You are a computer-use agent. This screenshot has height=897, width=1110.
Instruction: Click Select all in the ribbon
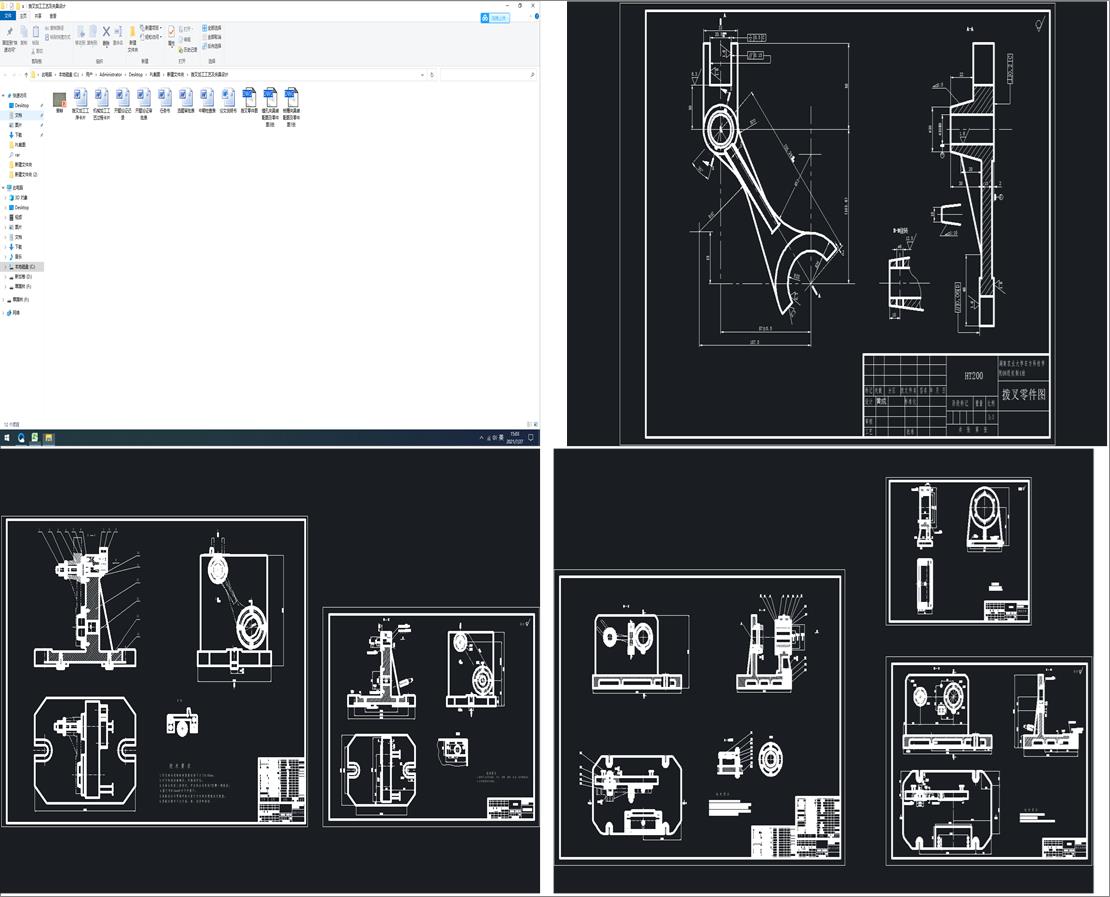[x=212, y=28]
